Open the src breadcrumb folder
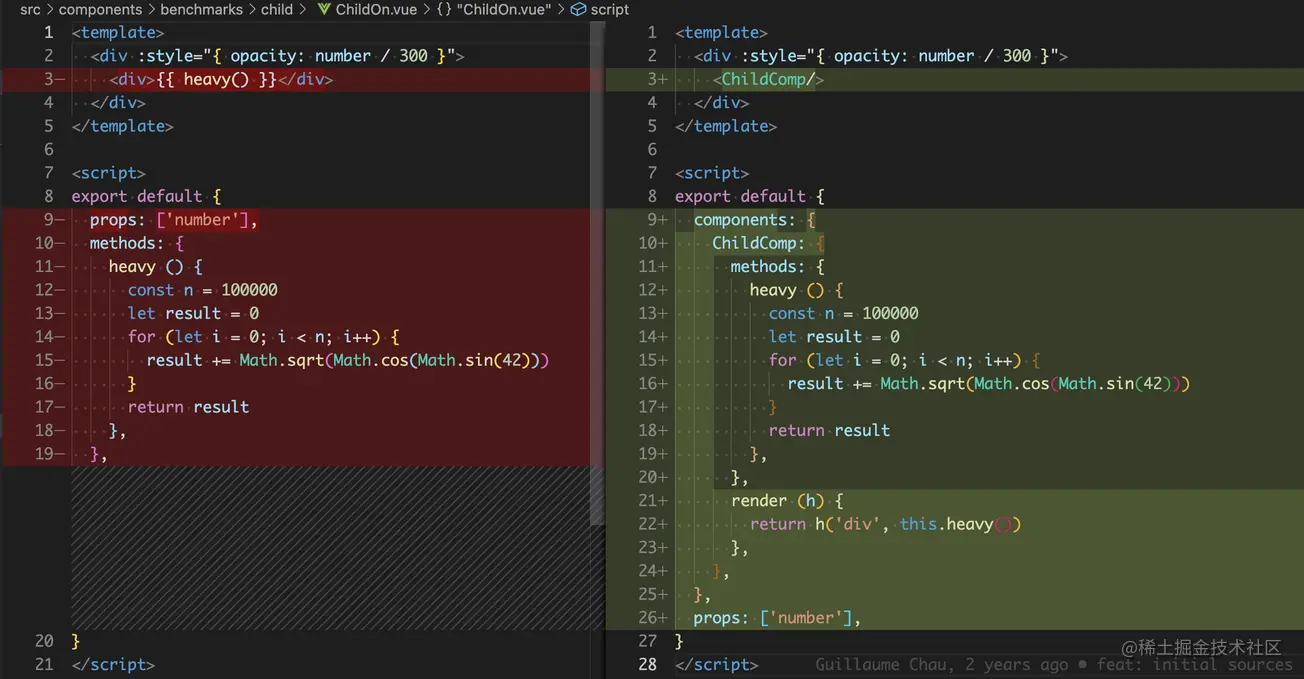 30,9
